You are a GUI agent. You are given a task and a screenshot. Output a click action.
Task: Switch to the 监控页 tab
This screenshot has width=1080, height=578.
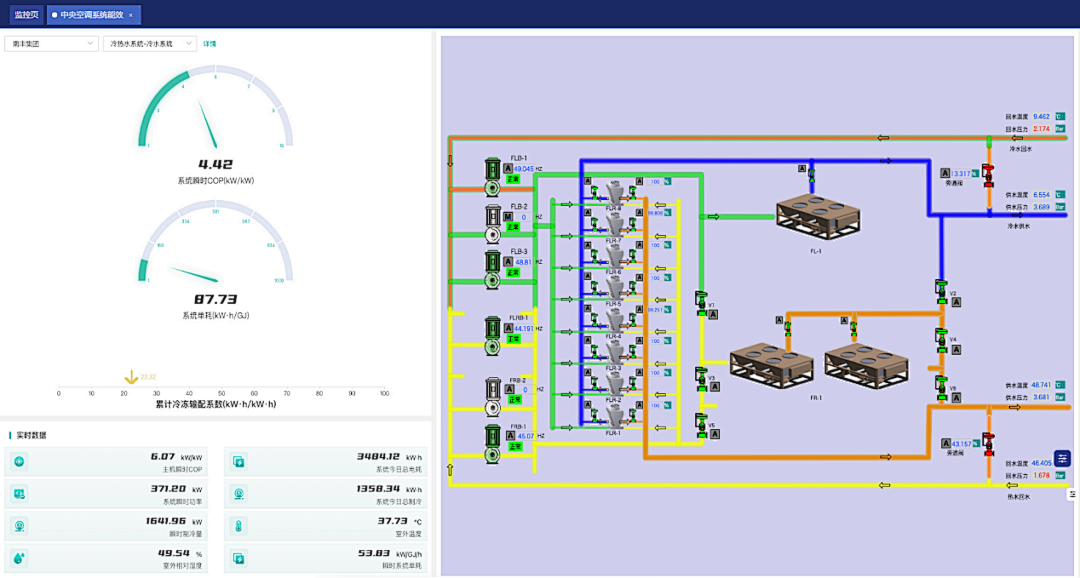(x=27, y=14)
